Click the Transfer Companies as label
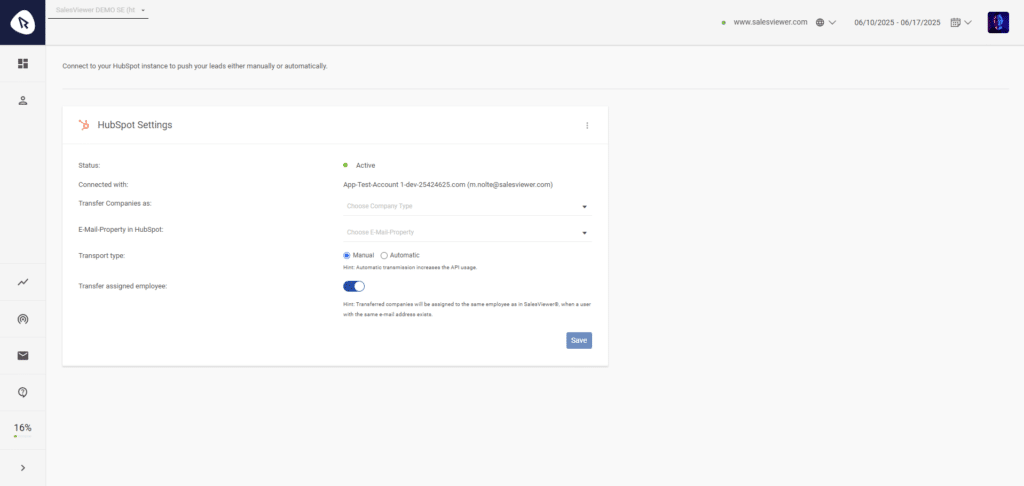Viewport: 1024px width, 486px height. click(x=115, y=203)
